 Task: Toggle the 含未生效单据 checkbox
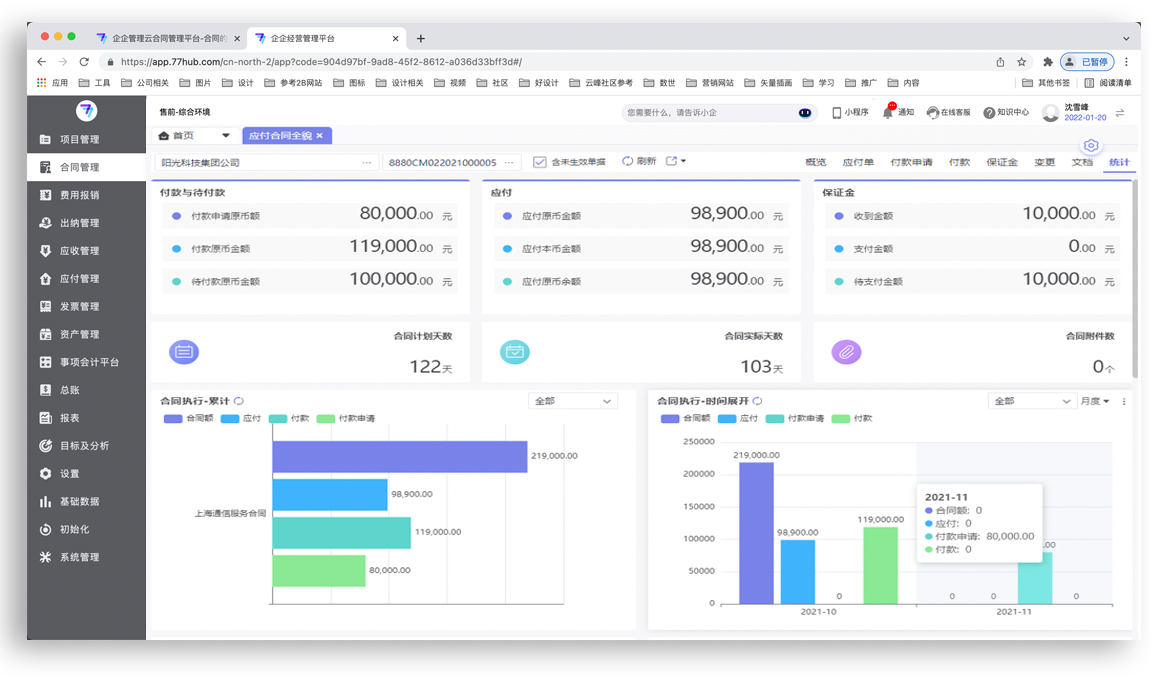(x=540, y=162)
